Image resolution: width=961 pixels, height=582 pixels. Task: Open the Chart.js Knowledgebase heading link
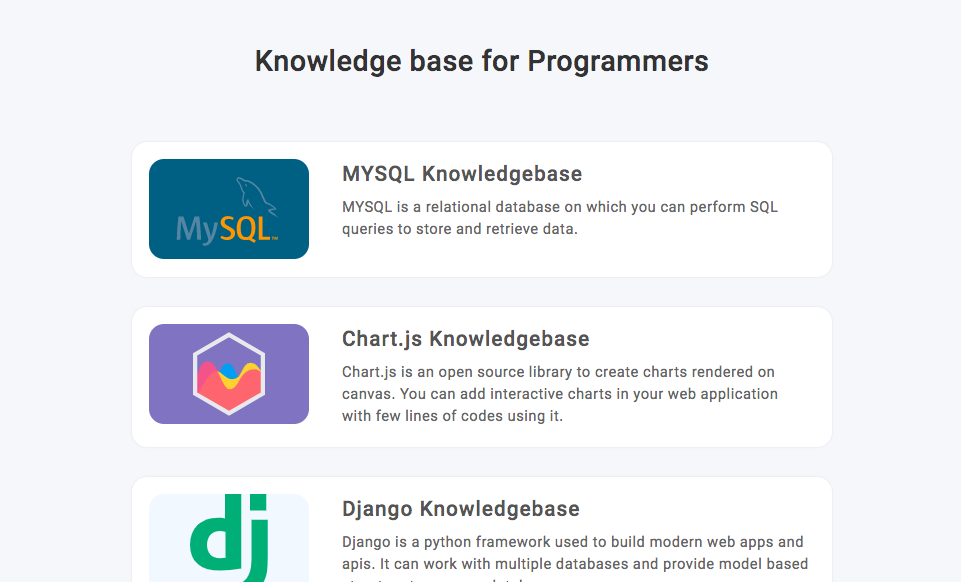[x=466, y=338]
